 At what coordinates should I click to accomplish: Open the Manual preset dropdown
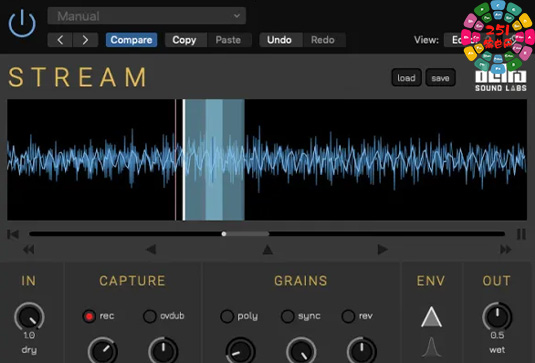pyautogui.click(x=147, y=16)
